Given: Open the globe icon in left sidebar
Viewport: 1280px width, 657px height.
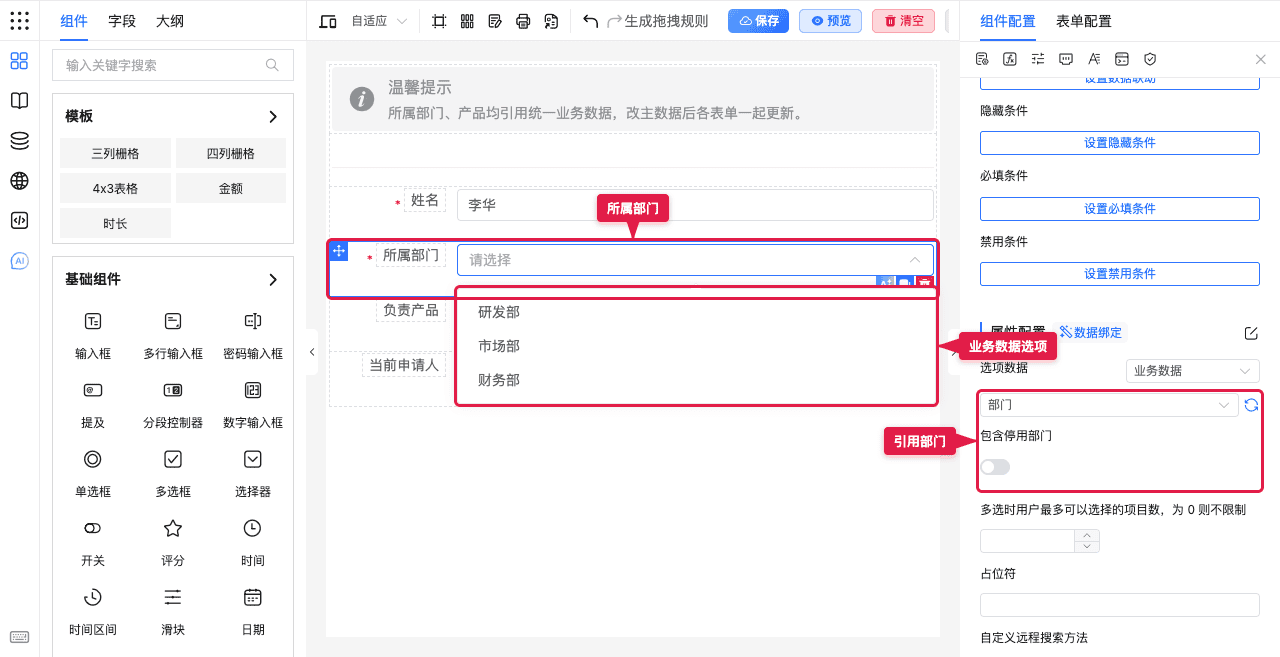Looking at the screenshot, I should point(19,181).
